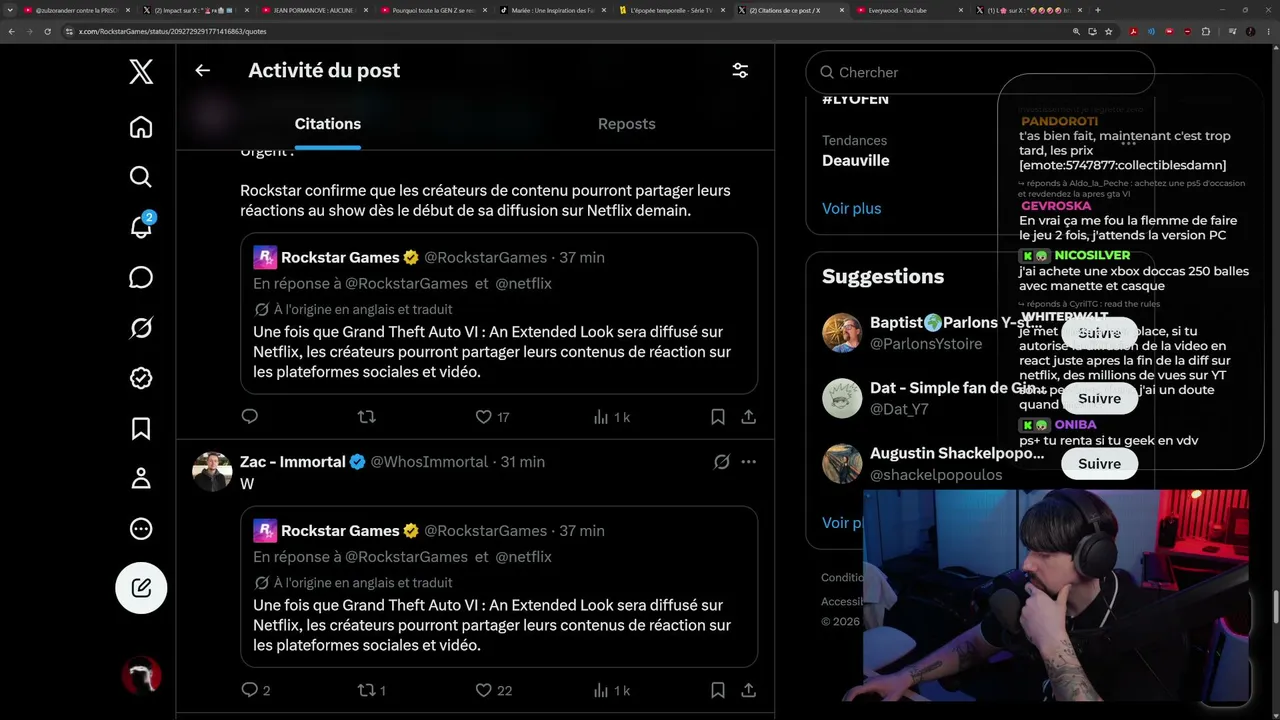Share the post with 17 likes
This screenshot has width=1280, height=720.
(748, 417)
